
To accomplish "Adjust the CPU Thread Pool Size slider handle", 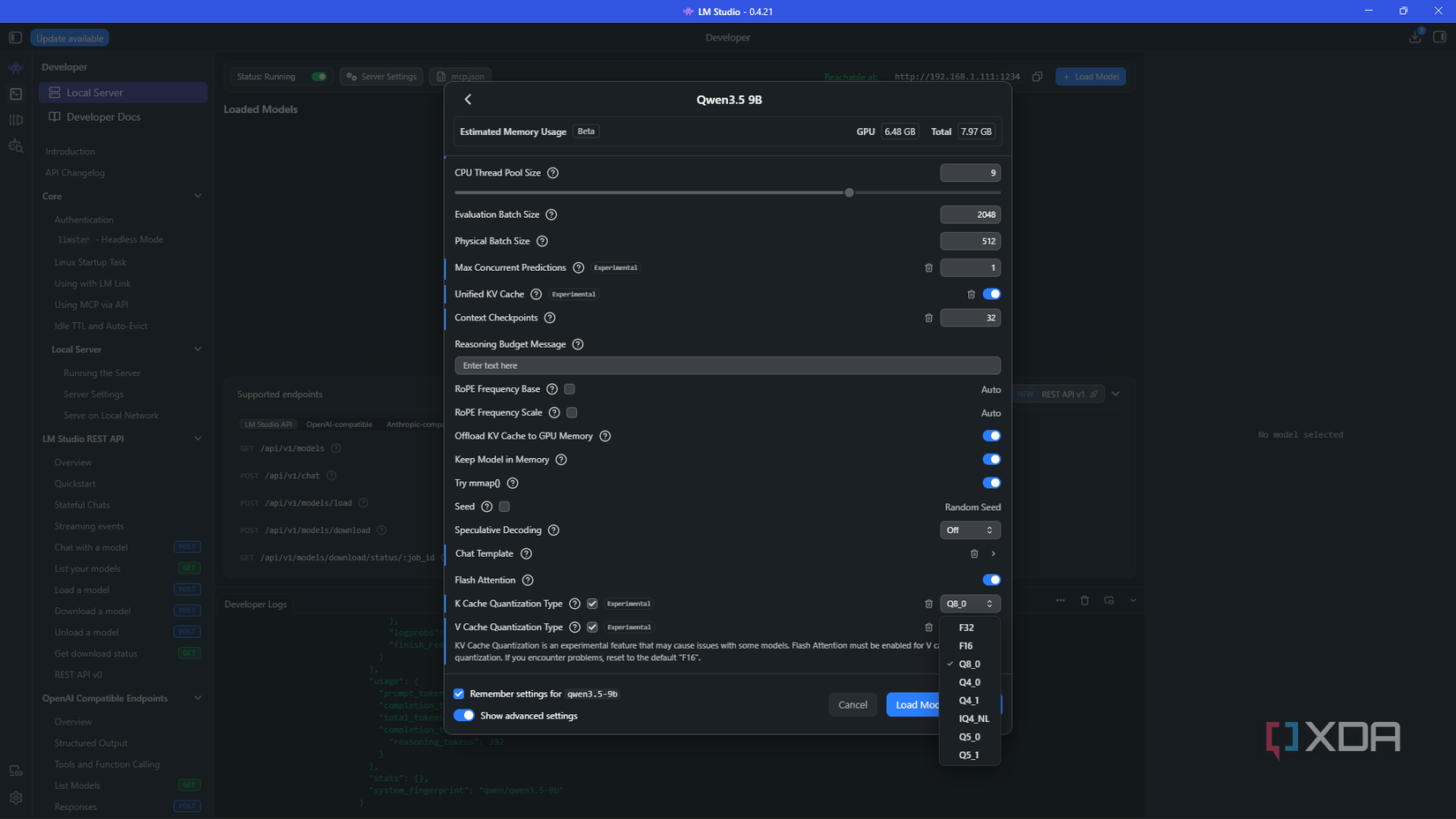I will click(x=849, y=192).
